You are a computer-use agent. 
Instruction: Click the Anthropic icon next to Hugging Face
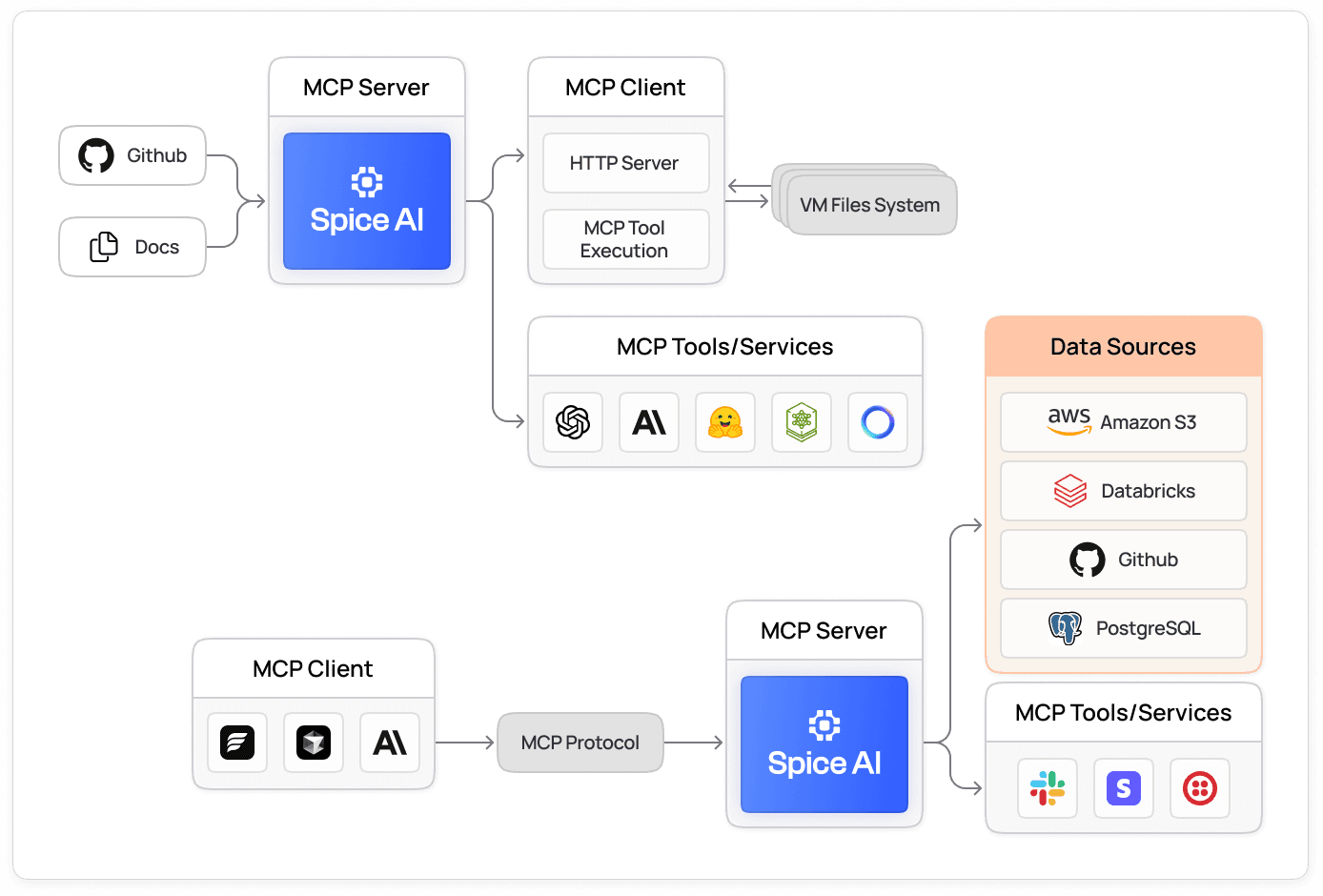[x=649, y=422]
